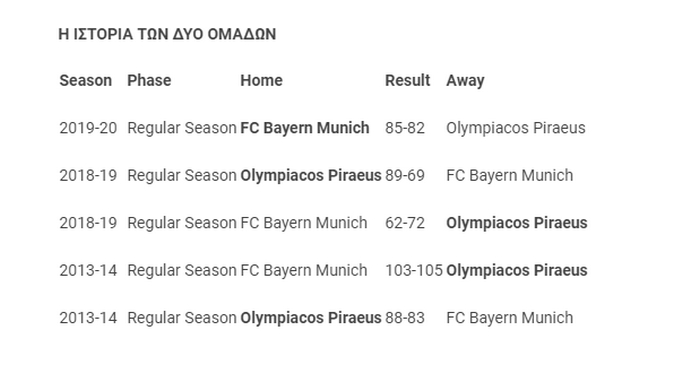The image size is (700, 374).
Task: Click bold Olympiacos Piraeus in 103-105 row
Action: [x=517, y=270]
